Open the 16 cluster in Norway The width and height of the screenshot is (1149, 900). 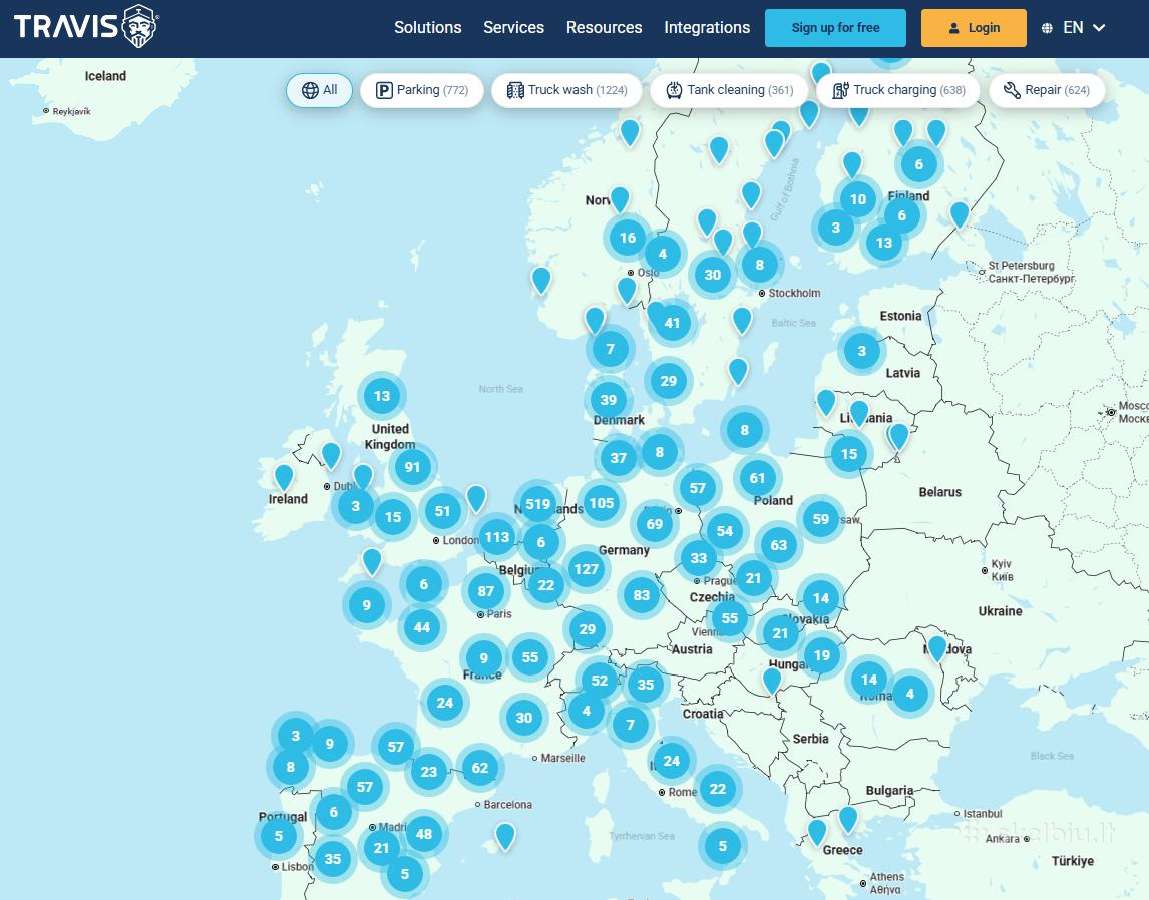click(x=628, y=237)
